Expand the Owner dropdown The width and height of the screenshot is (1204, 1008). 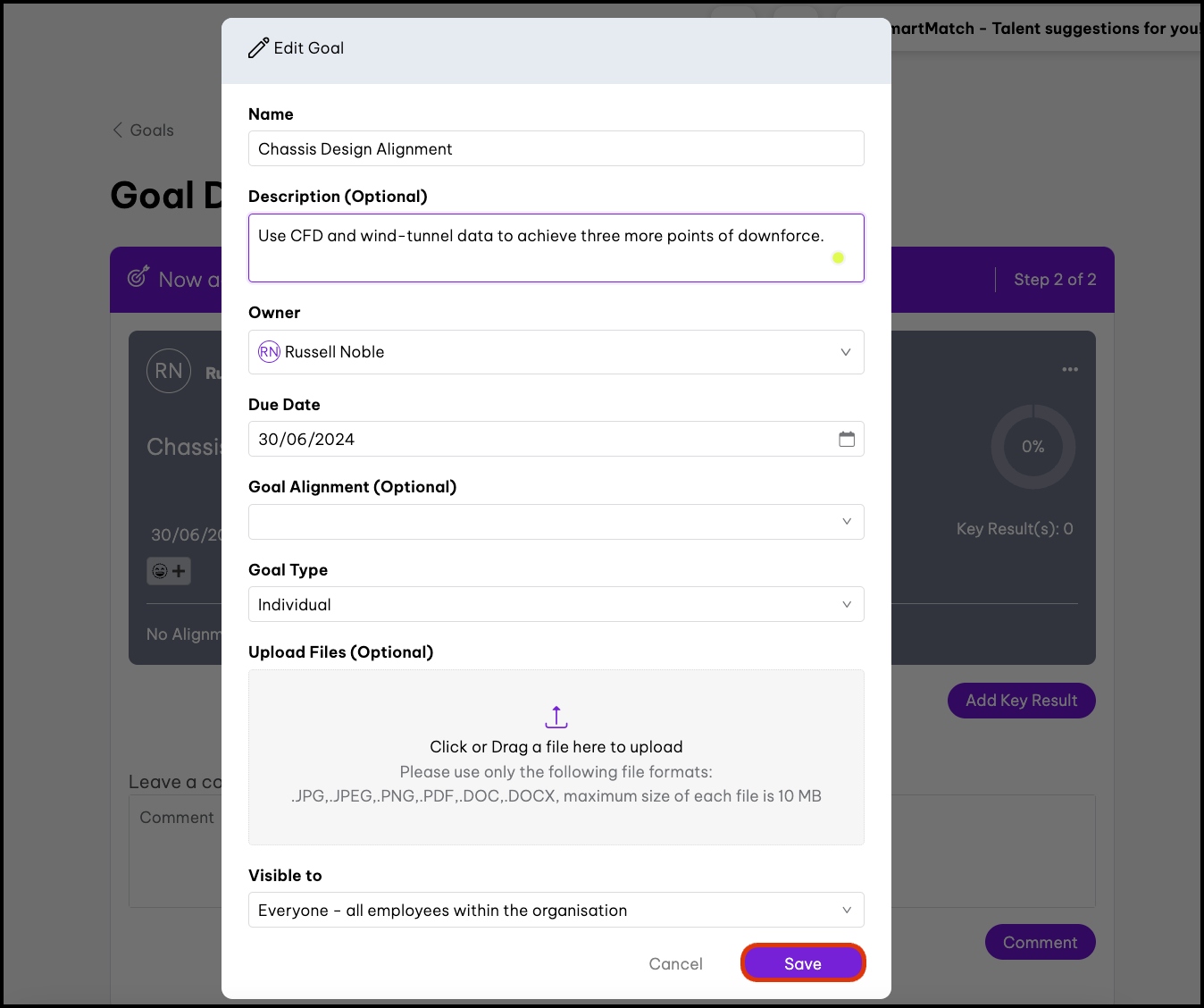click(x=845, y=352)
